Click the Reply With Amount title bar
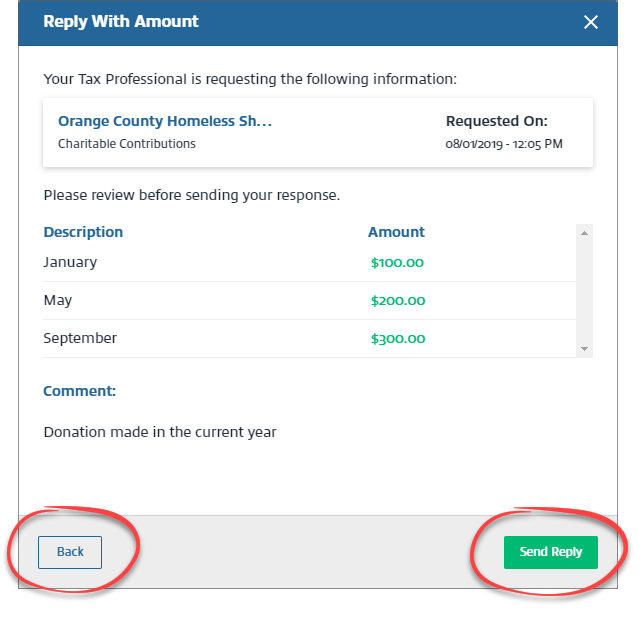 pos(300,22)
